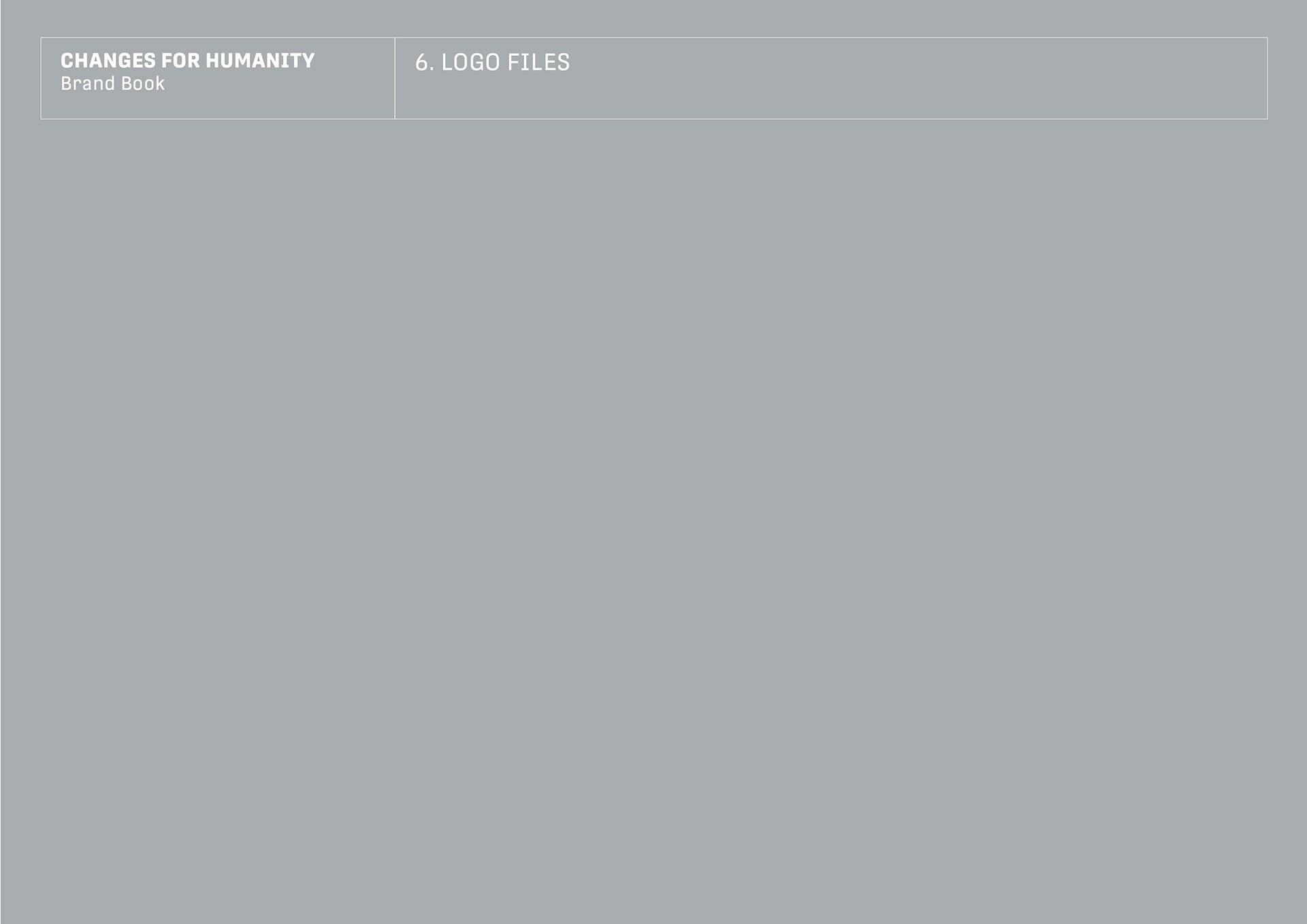Image resolution: width=1307 pixels, height=924 pixels.
Task: Click the blank space below 'Brand Book'
Action: tap(218, 105)
